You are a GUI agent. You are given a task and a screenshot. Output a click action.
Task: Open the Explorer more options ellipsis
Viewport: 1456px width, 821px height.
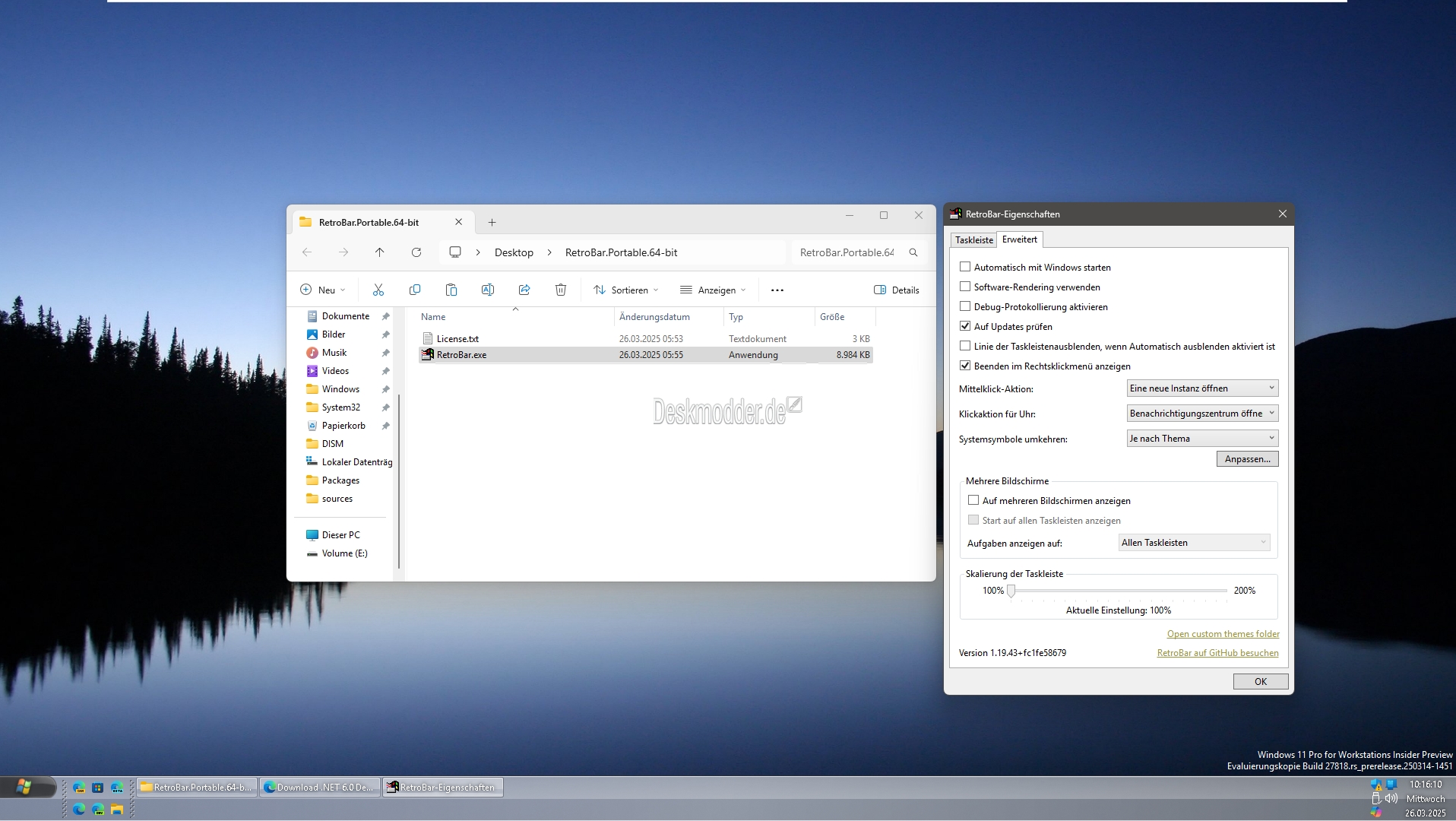coord(777,290)
